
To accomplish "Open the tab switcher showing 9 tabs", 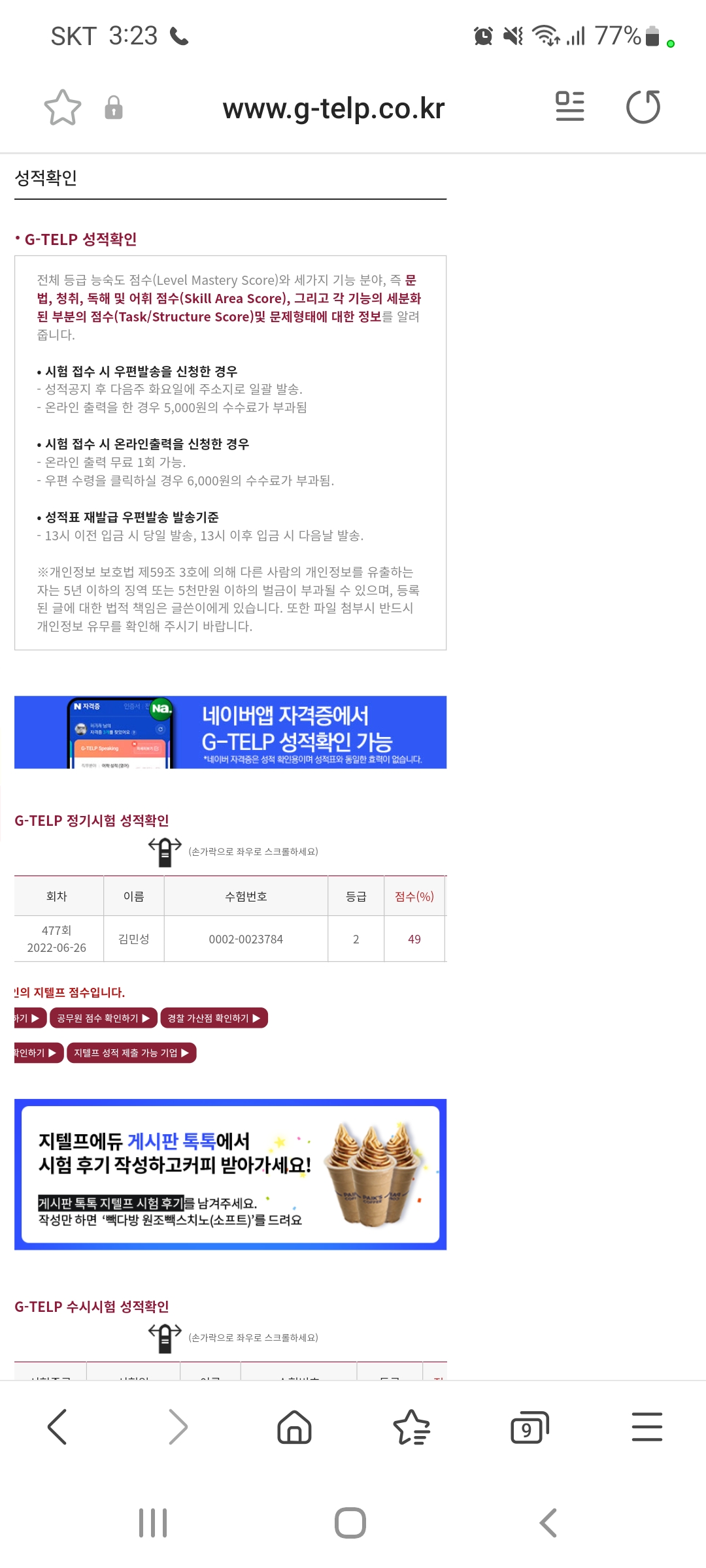I will 529,1427.
